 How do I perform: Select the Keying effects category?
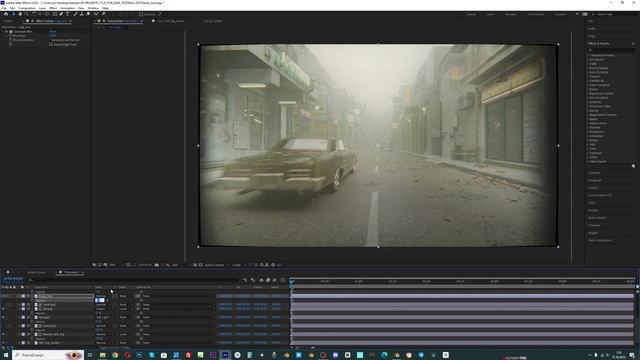click(593, 111)
